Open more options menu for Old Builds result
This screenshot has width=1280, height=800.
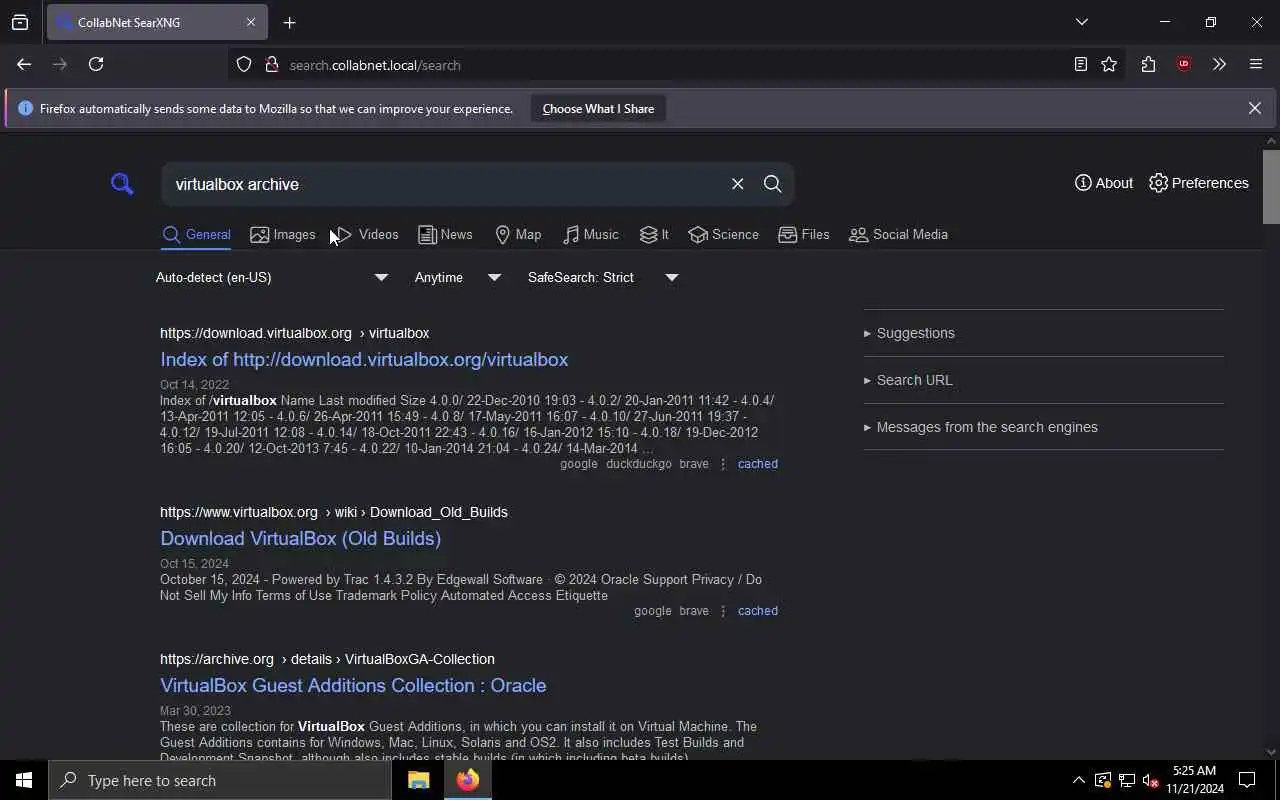[x=723, y=611]
